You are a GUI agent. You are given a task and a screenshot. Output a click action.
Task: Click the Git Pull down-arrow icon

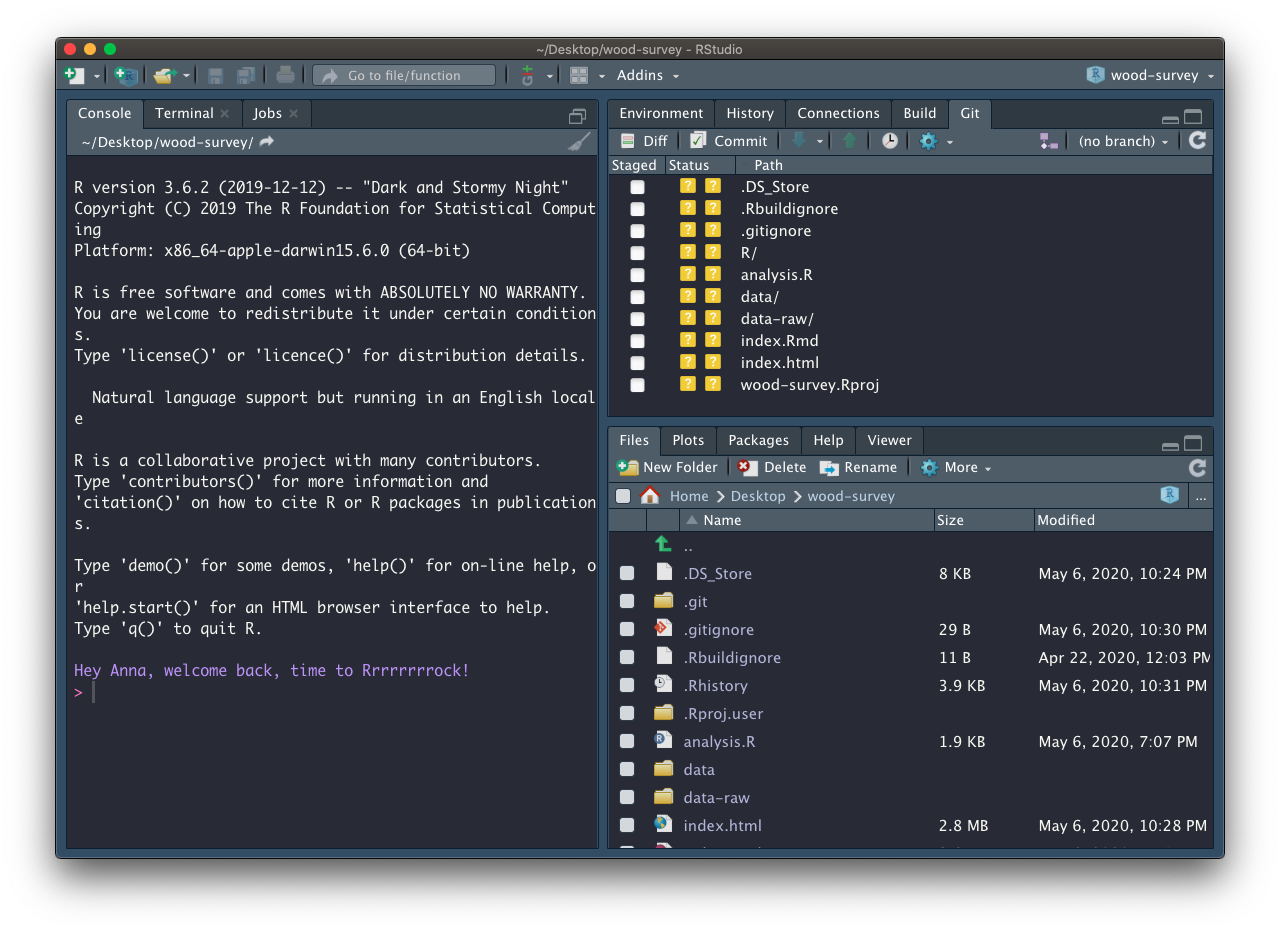(x=799, y=141)
